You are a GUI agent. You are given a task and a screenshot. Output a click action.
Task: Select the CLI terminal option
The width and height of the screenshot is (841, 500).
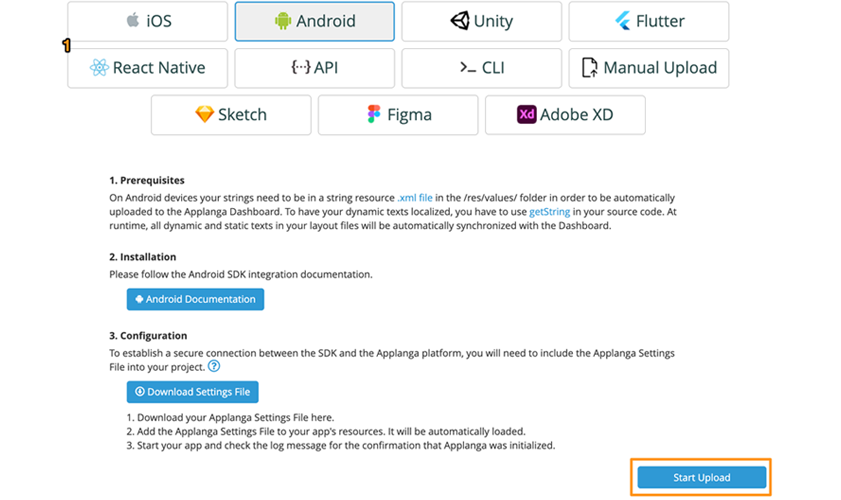[x=481, y=68]
